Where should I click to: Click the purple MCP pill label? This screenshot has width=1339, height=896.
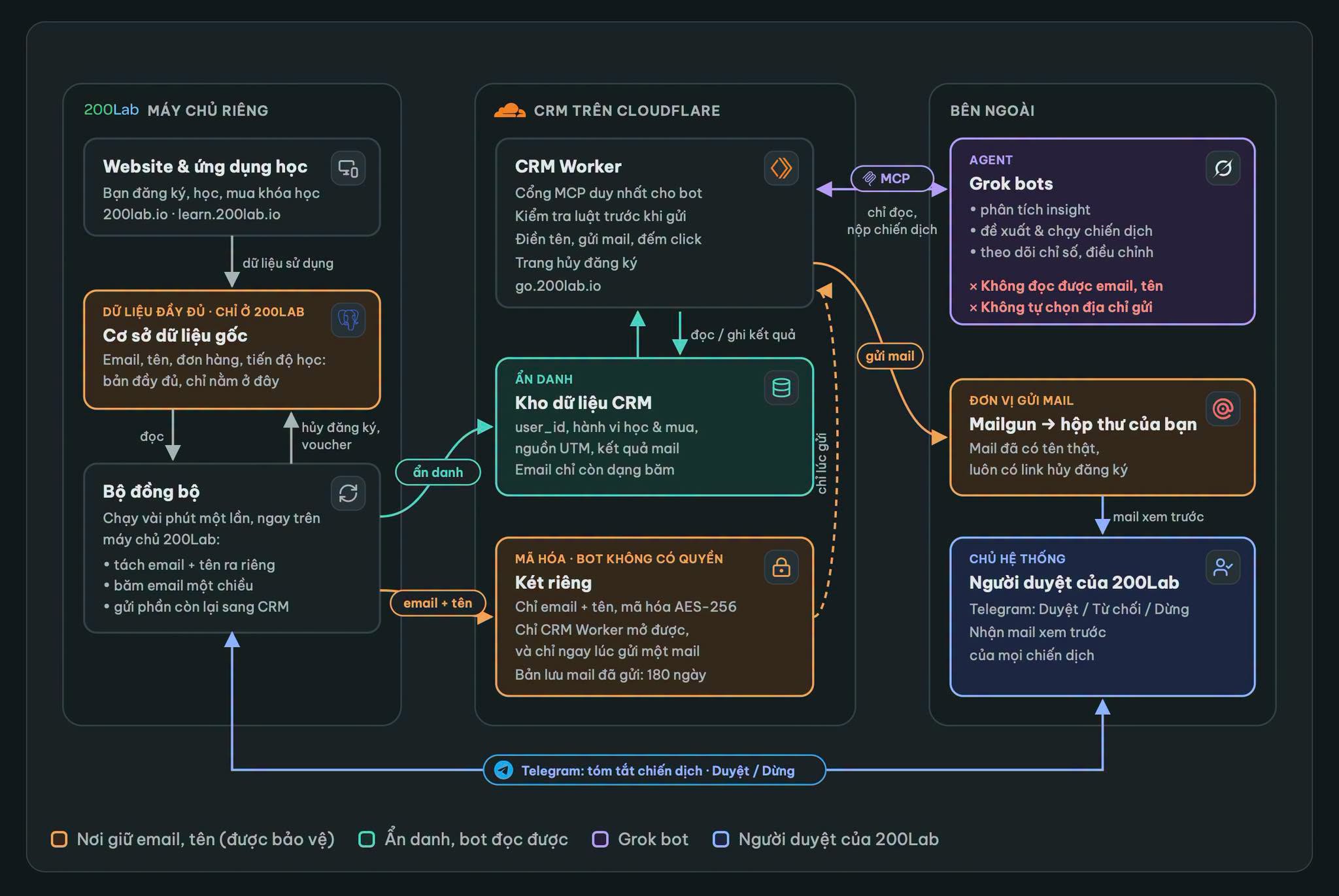pos(892,178)
